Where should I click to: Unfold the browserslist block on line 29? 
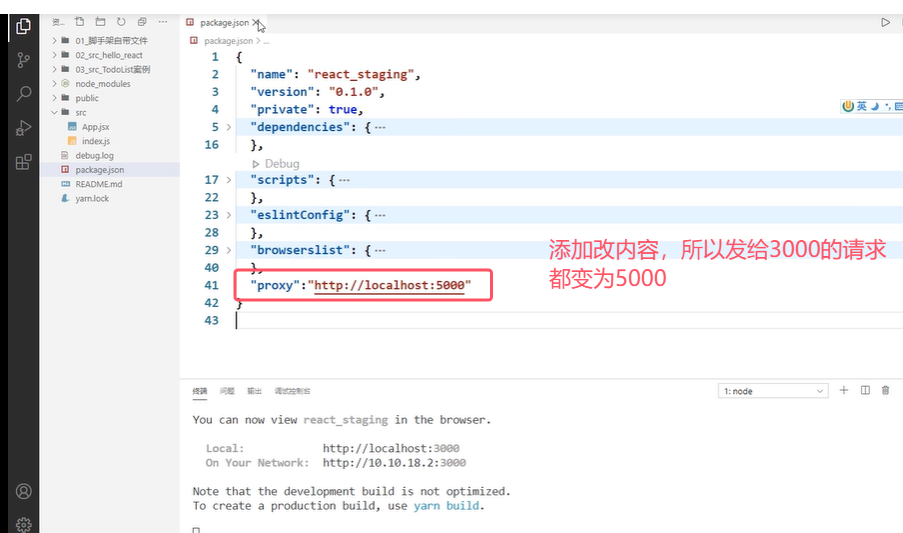[229, 250]
